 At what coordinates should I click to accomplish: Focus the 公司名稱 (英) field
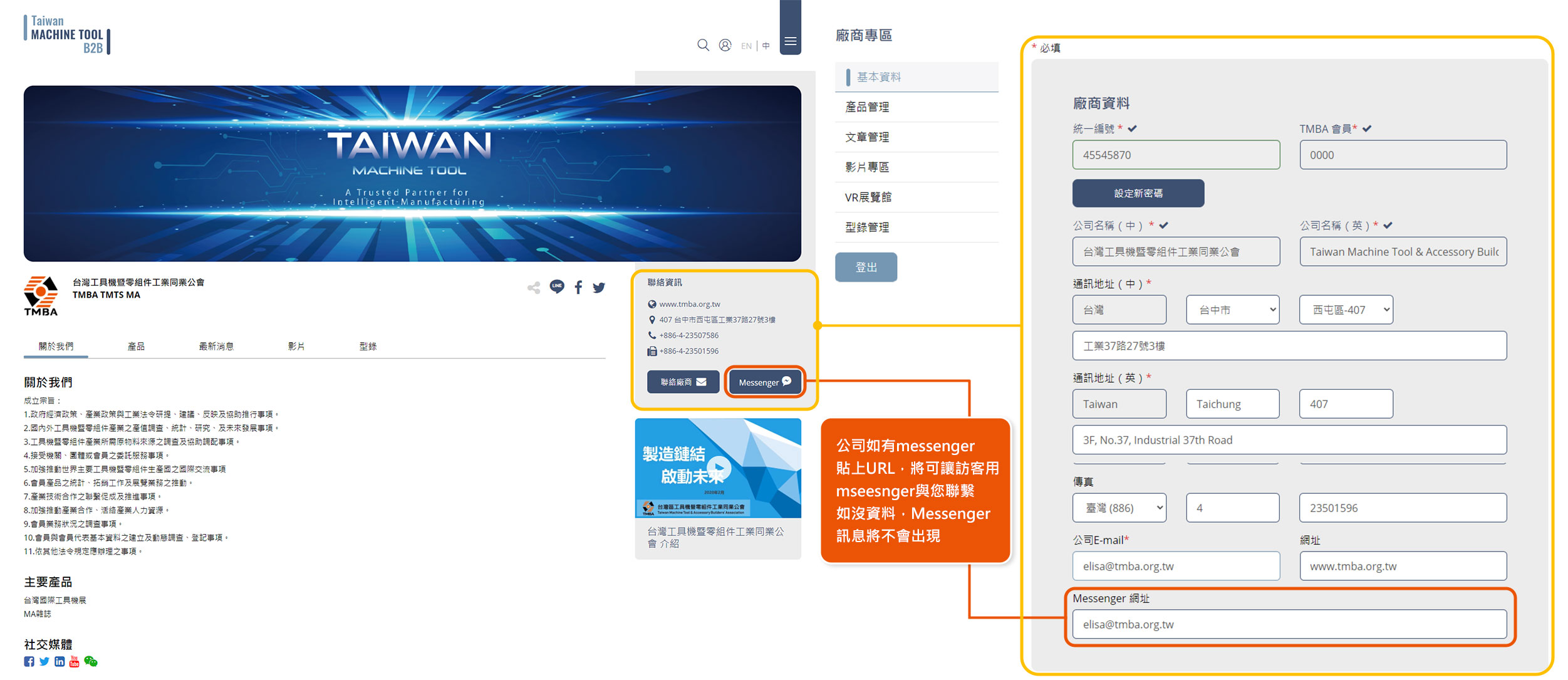coord(1403,251)
